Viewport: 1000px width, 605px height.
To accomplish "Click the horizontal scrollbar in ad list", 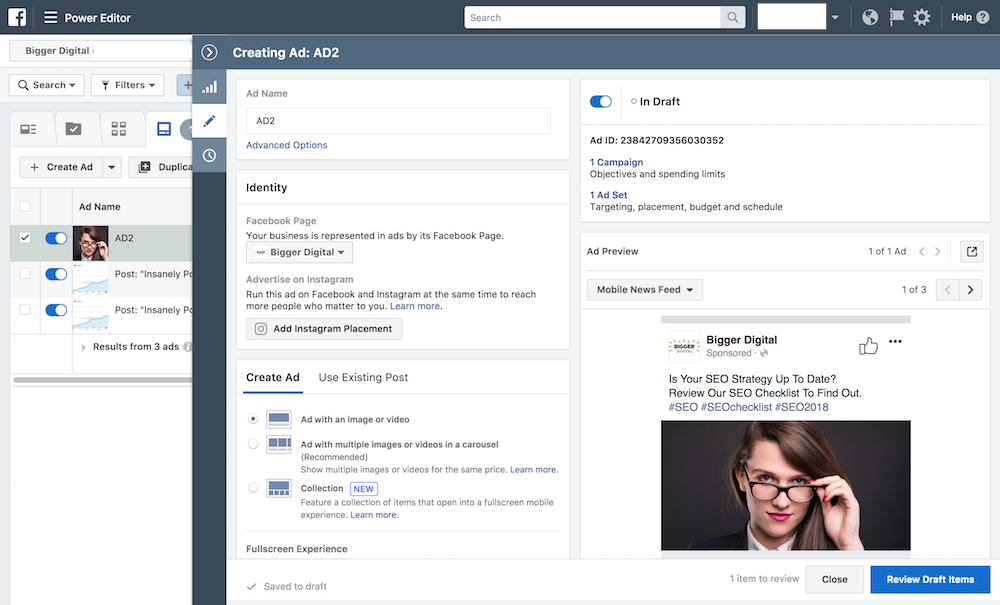I will 102,380.
